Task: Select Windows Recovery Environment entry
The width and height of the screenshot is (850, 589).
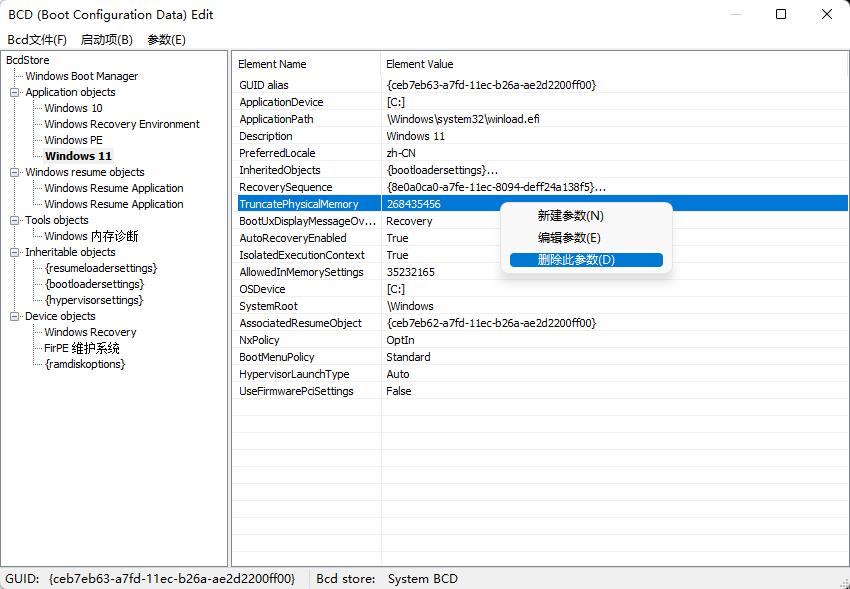Action: pyautogui.click(x=122, y=124)
